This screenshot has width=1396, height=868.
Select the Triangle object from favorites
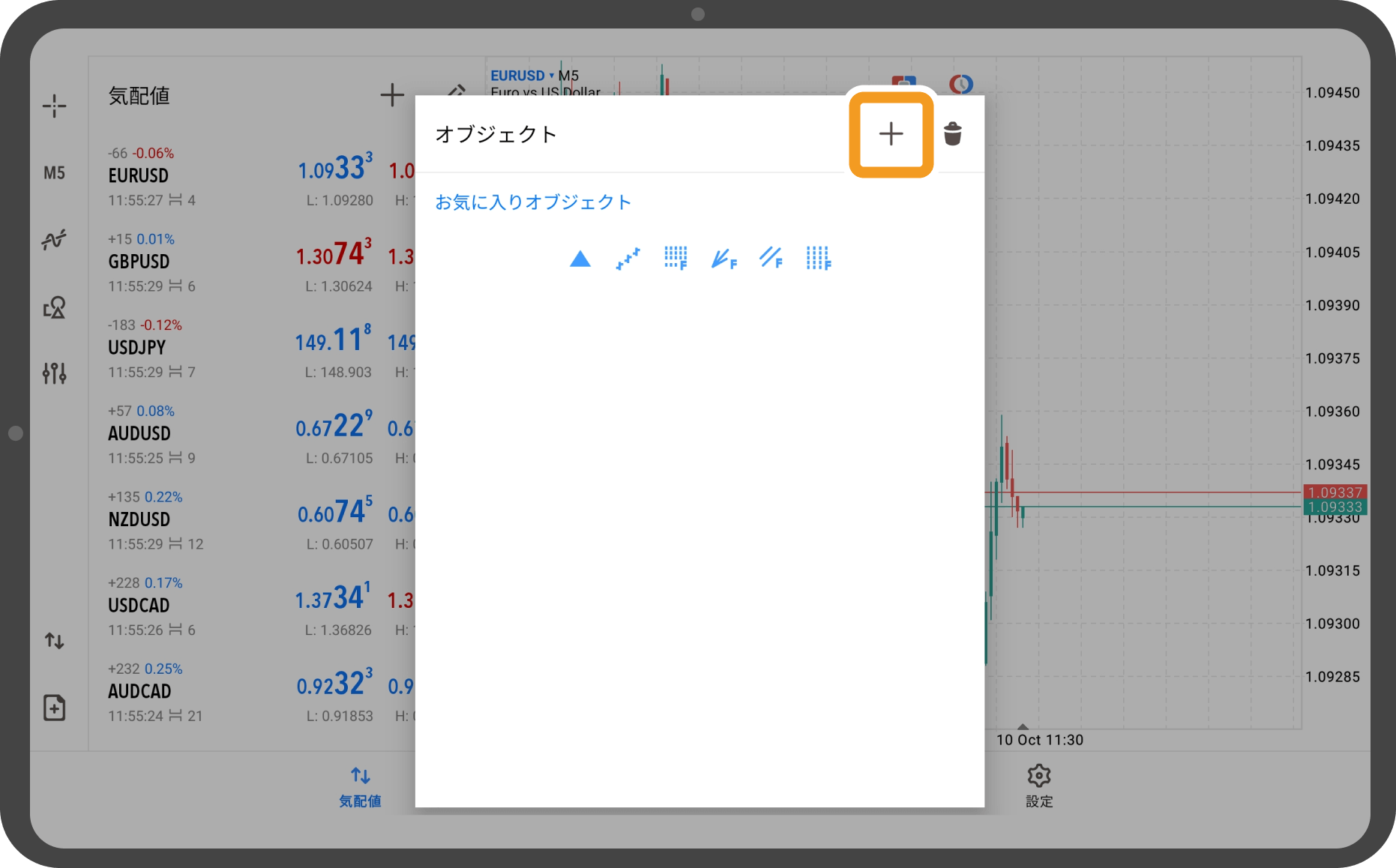tap(580, 259)
